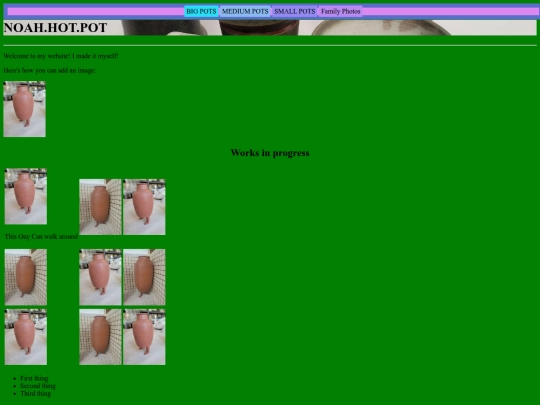Click the caption "This Guy Can walk around"
The height and width of the screenshot is (405, 540).
[41, 237]
